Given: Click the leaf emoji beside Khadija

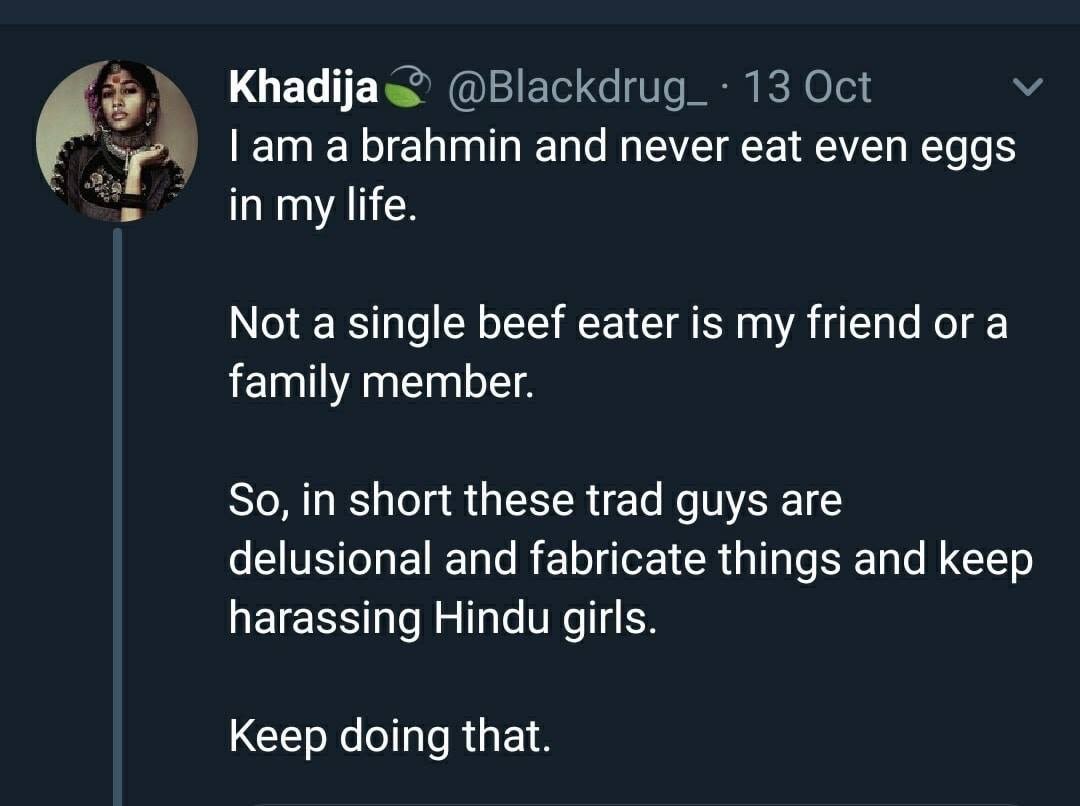Looking at the screenshot, I should pos(406,89).
